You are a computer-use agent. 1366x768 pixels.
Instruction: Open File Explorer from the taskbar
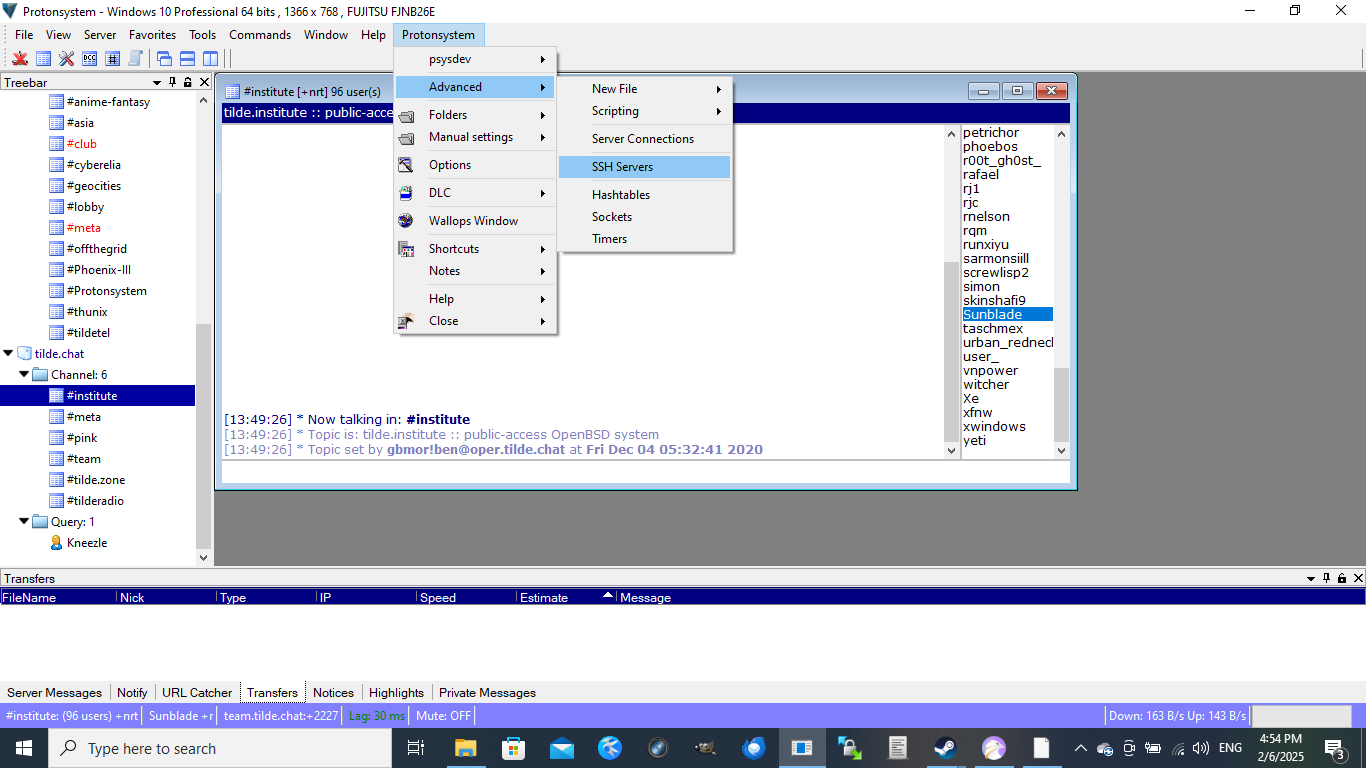click(465, 748)
